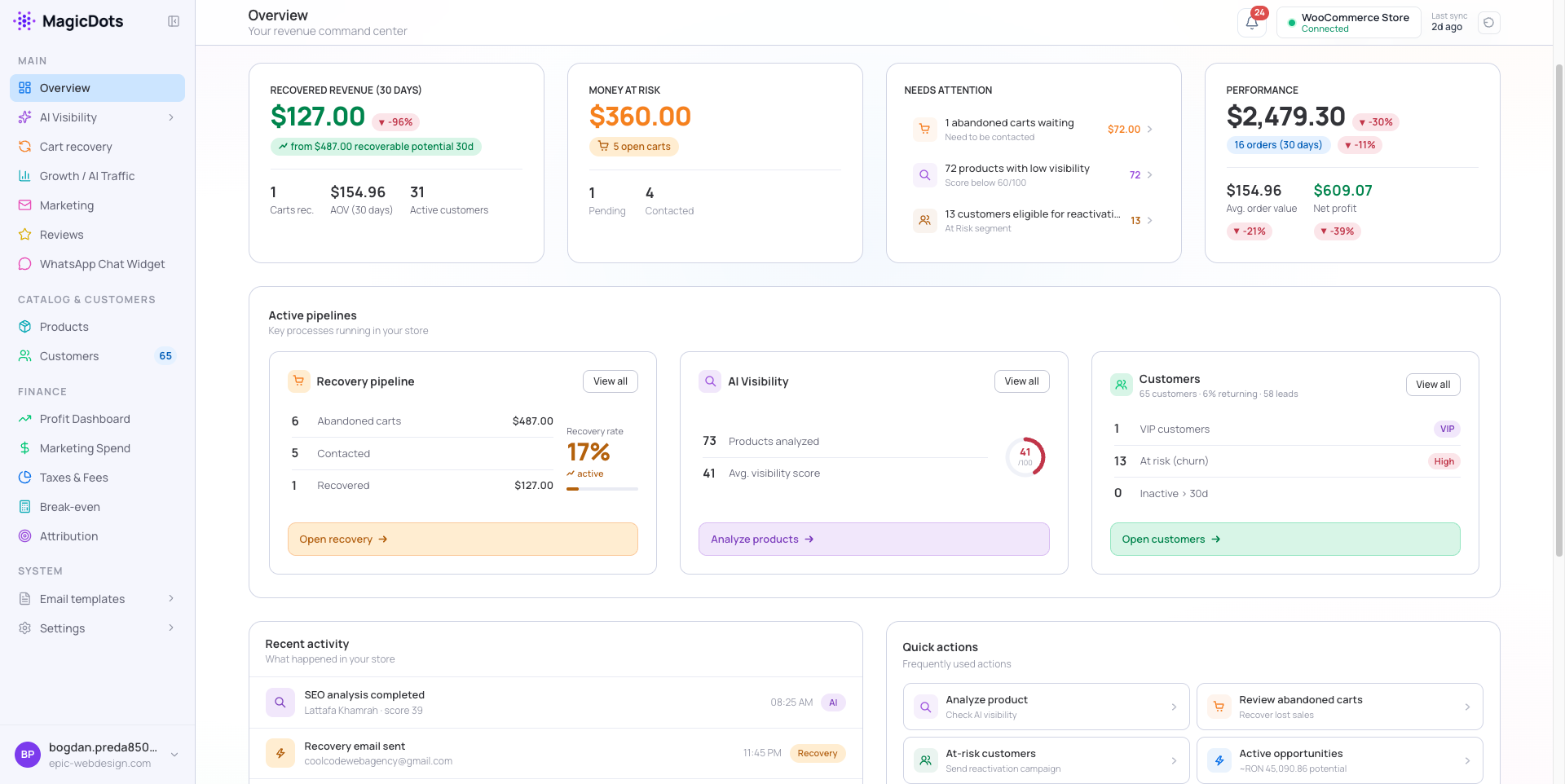Click the Products cube icon

[25, 327]
